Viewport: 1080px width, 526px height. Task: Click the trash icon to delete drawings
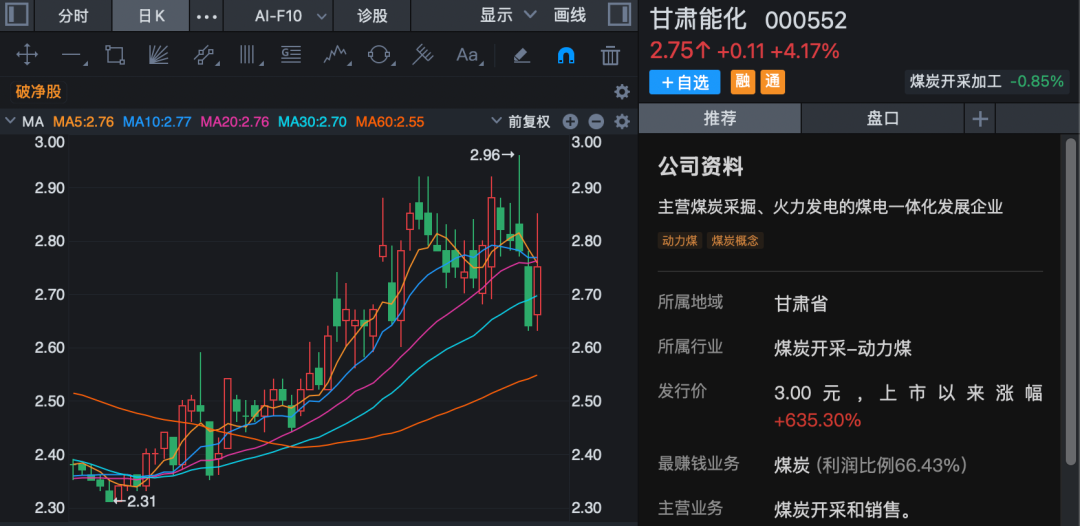click(x=610, y=55)
